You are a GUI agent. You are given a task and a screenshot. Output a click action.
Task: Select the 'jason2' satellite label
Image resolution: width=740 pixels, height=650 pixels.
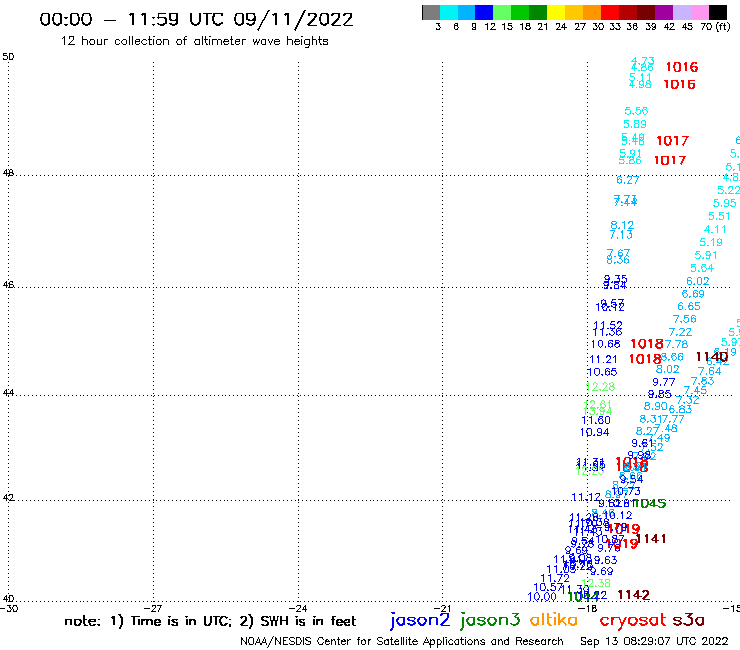(x=420, y=620)
